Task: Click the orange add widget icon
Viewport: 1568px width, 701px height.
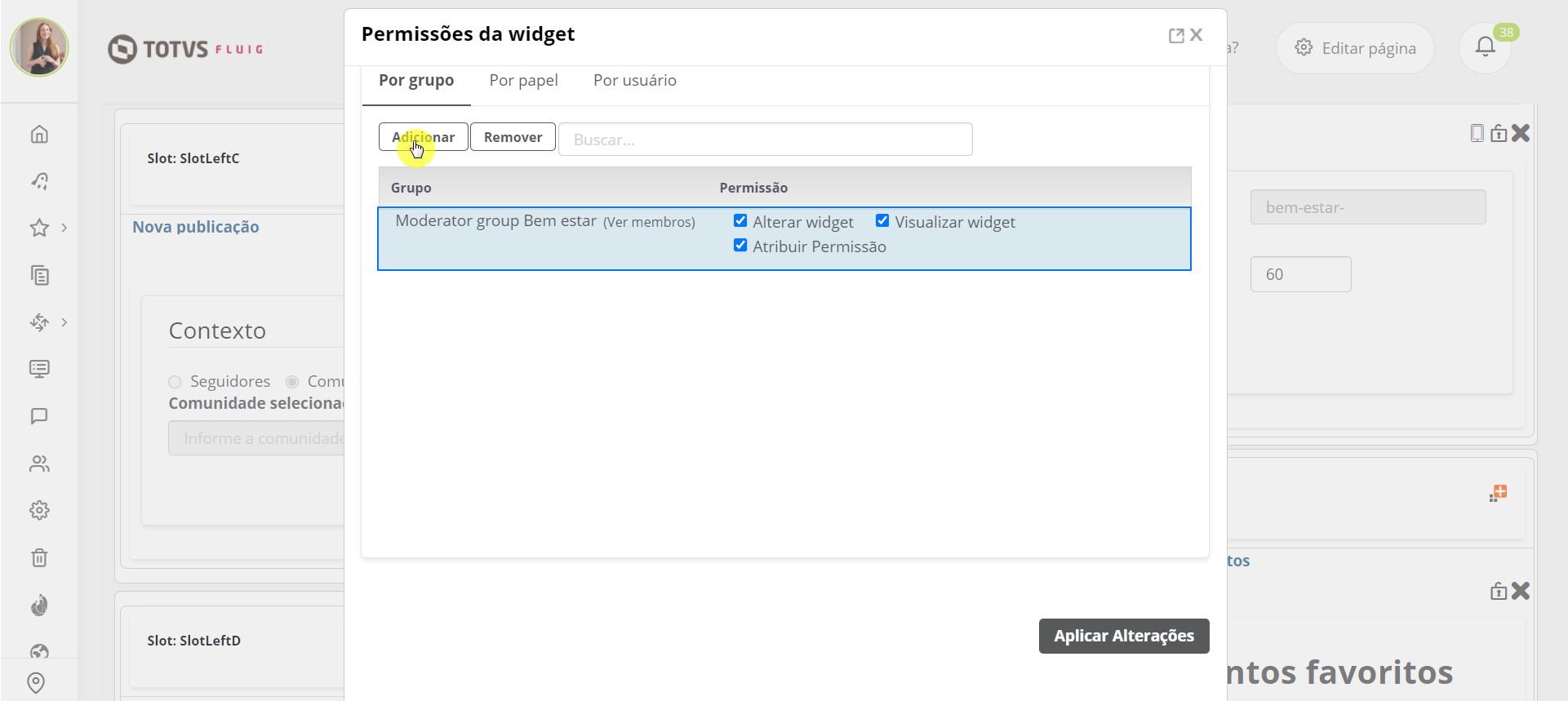Action: [x=1498, y=493]
